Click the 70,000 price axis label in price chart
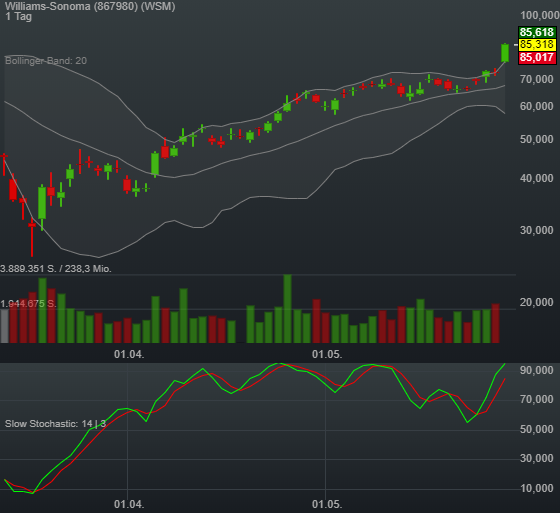 point(537,79)
